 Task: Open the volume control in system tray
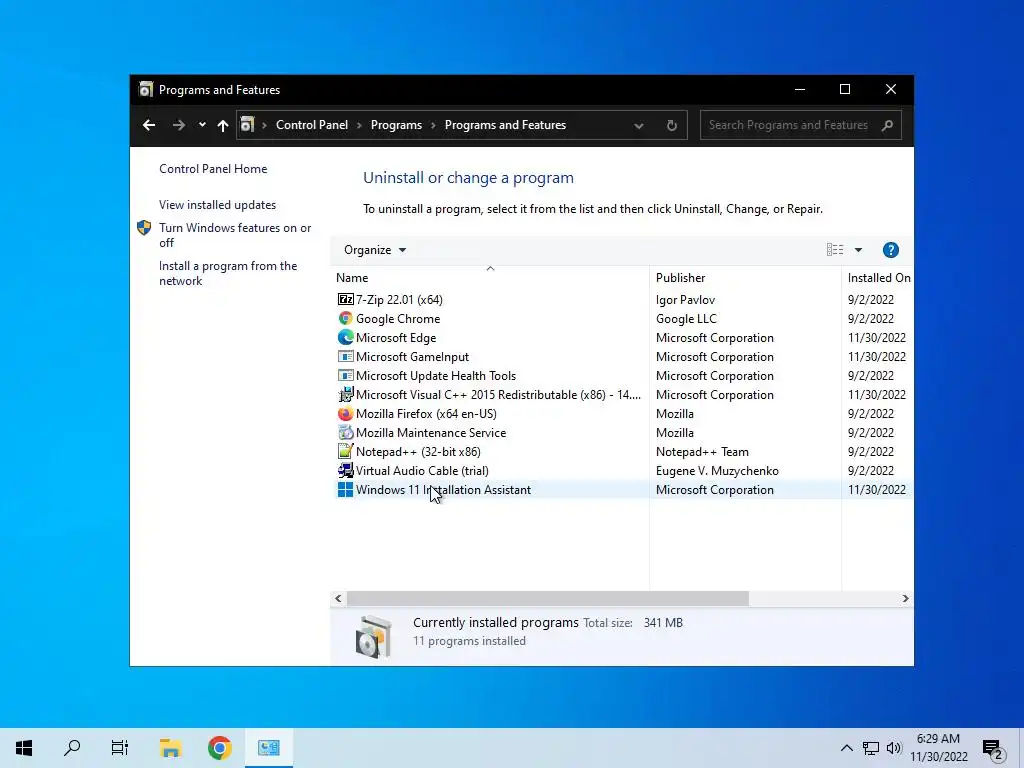click(x=894, y=748)
